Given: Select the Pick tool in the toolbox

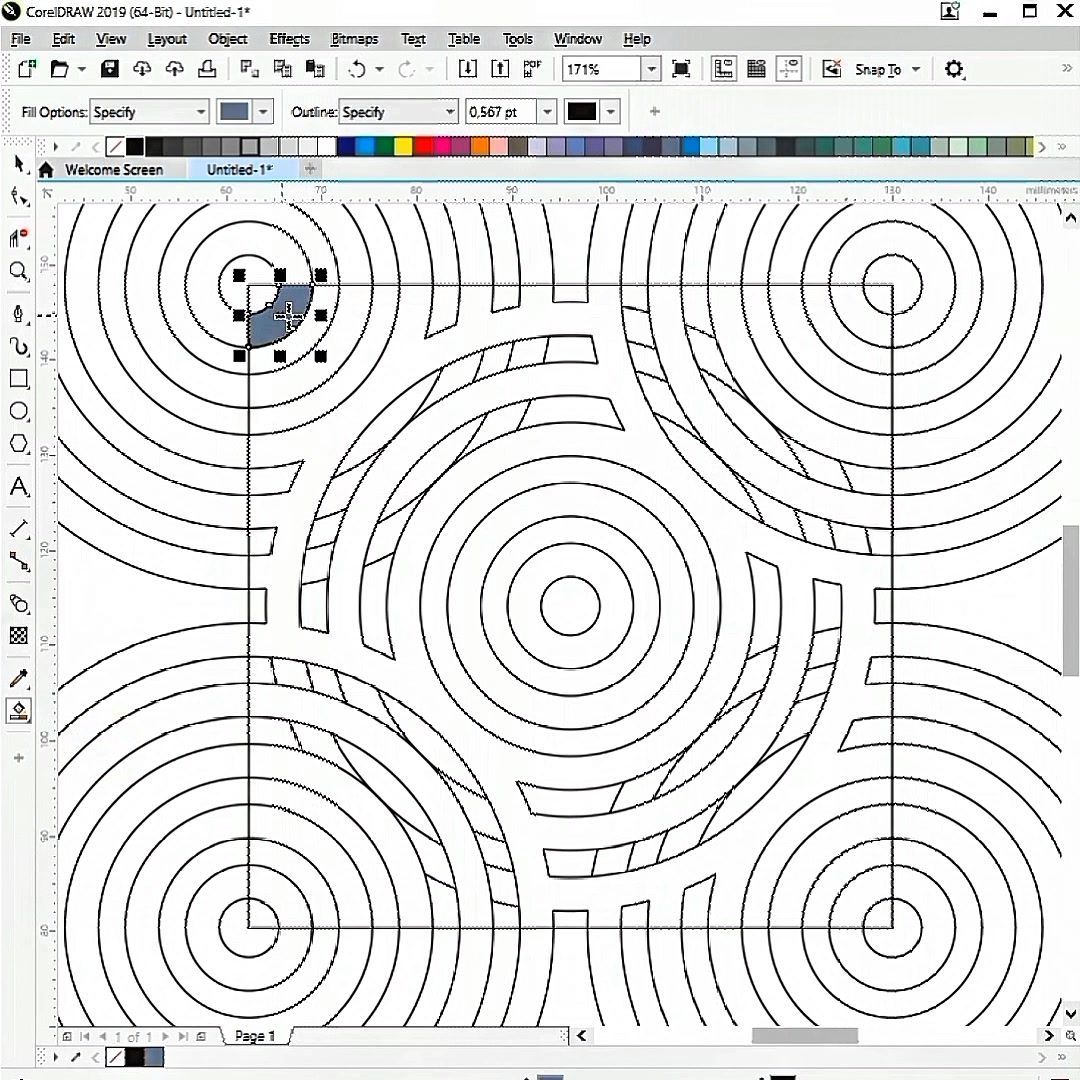Looking at the screenshot, I should (19, 165).
